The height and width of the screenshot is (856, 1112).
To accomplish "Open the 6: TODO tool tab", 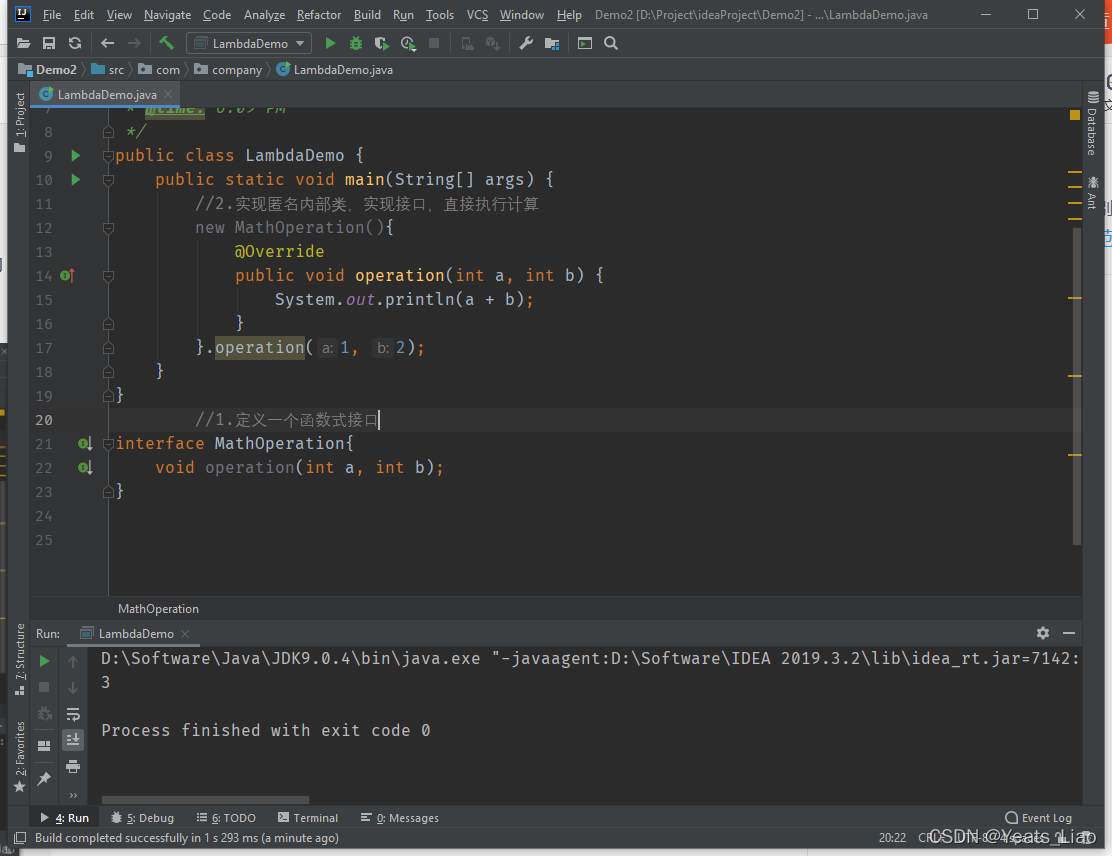I will pos(226,818).
